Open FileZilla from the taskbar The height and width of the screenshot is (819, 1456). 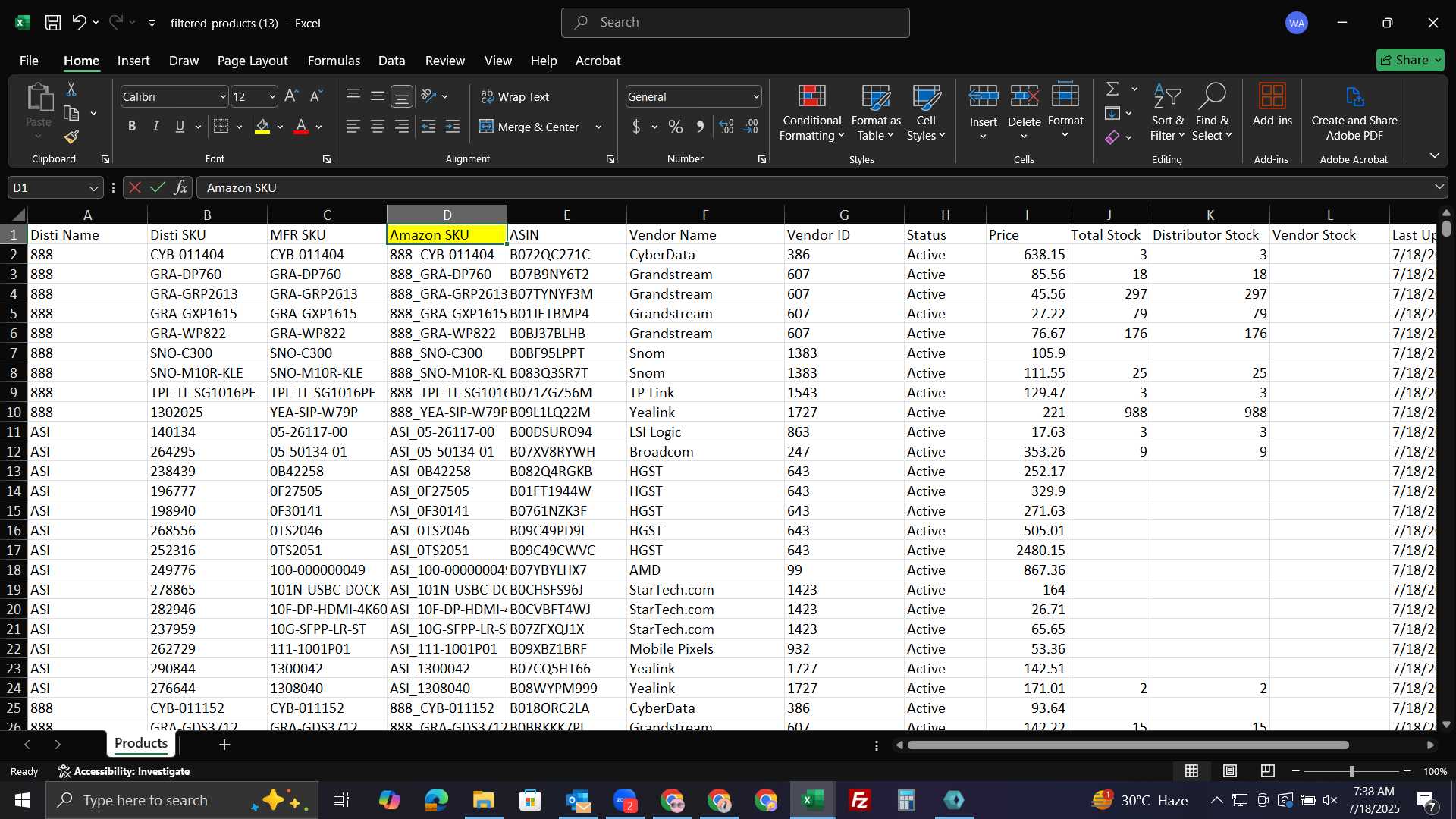tap(859, 800)
